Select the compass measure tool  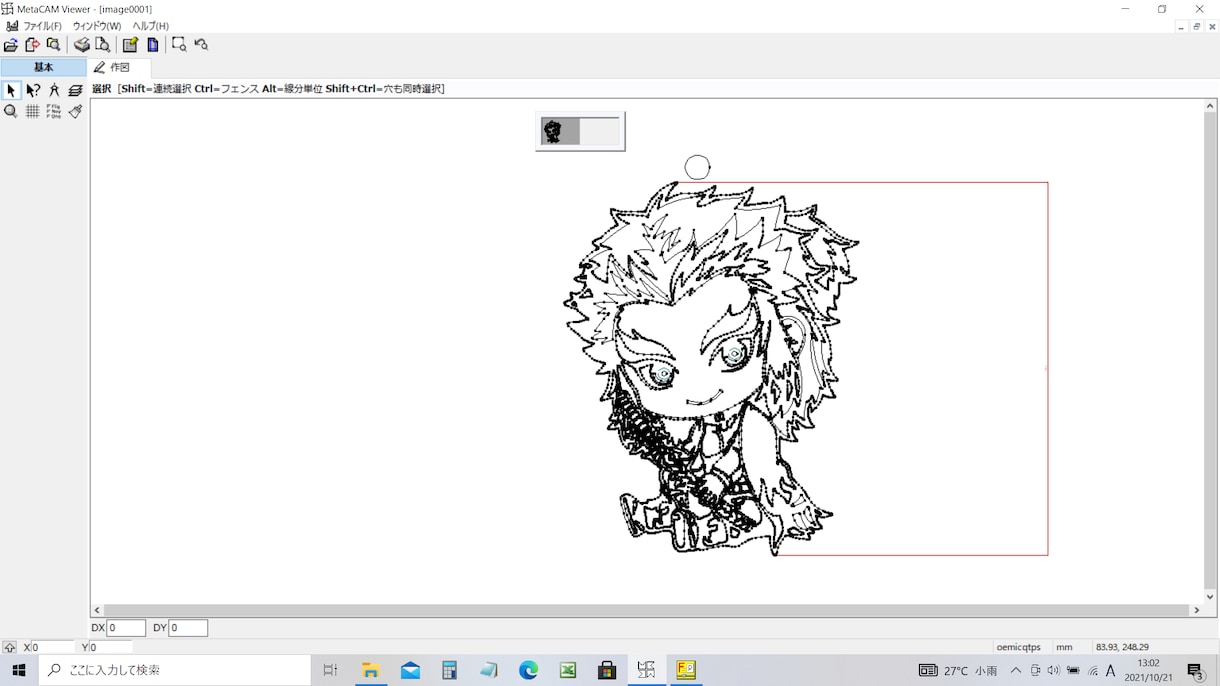coord(54,90)
